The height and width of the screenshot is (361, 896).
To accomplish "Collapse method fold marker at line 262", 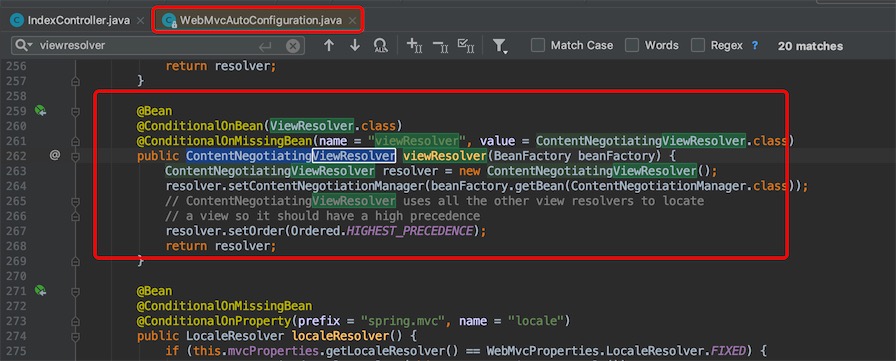I will [75, 156].
